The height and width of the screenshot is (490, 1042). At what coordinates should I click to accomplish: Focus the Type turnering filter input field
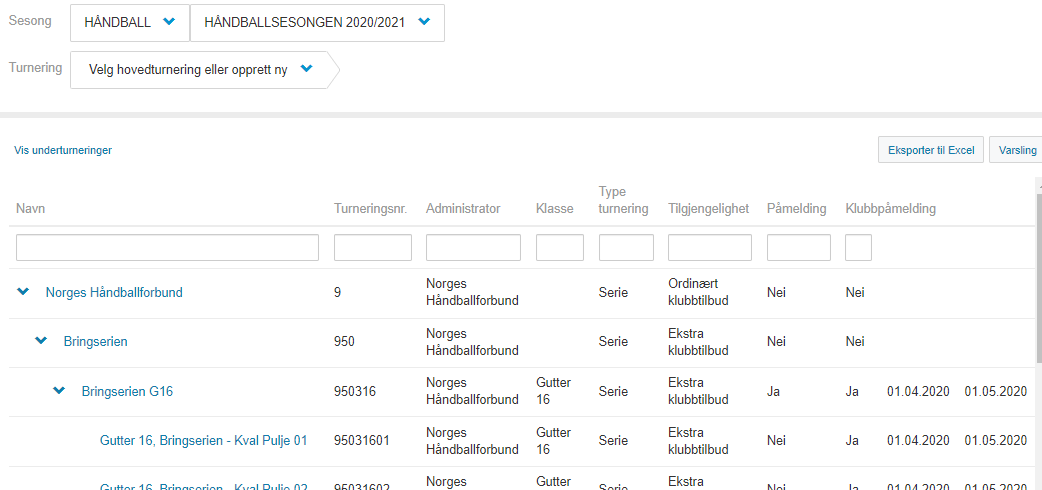(x=626, y=247)
